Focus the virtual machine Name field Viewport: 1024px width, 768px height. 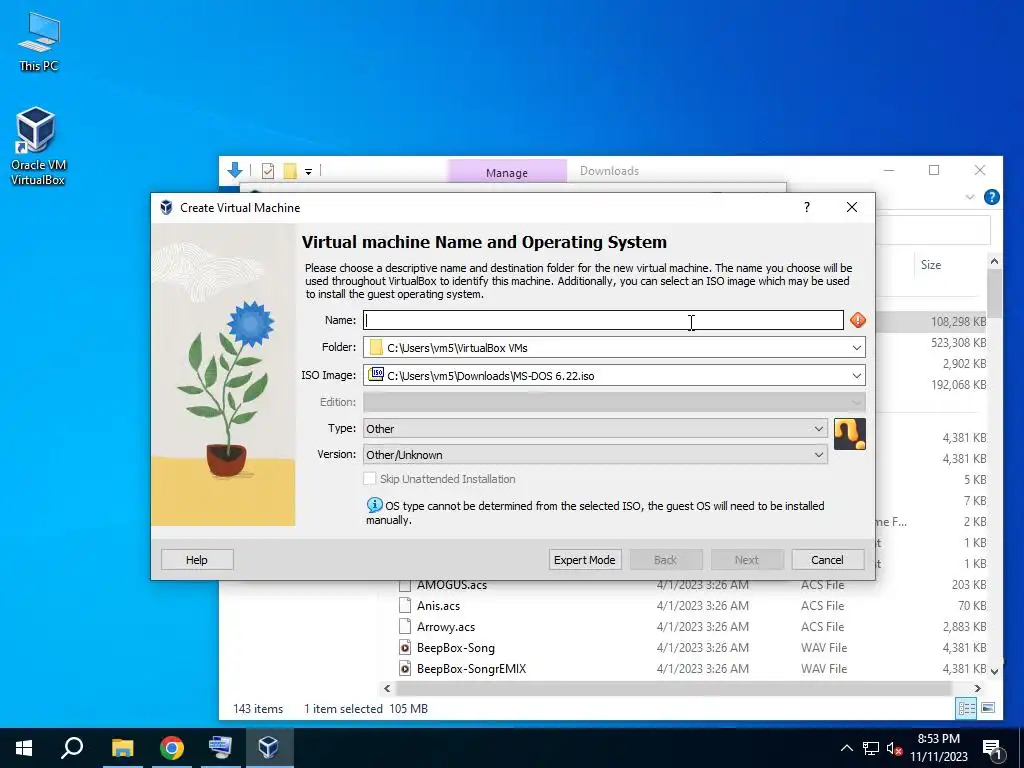click(603, 320)
